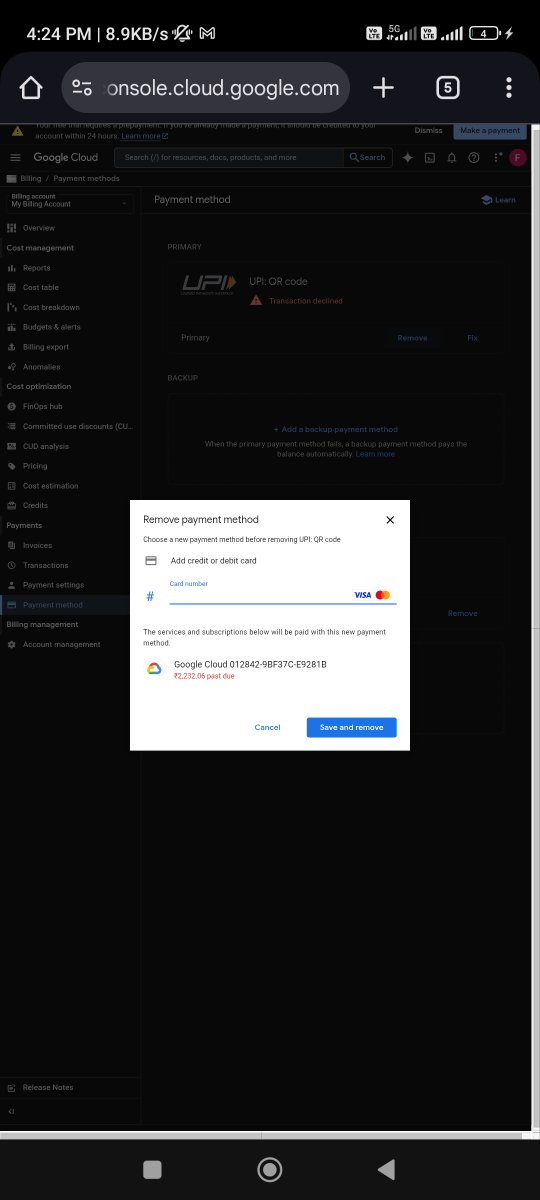Click the Payment methods breadcrumb text
Screen dimensions: 540x1200
tap(86, 178)
